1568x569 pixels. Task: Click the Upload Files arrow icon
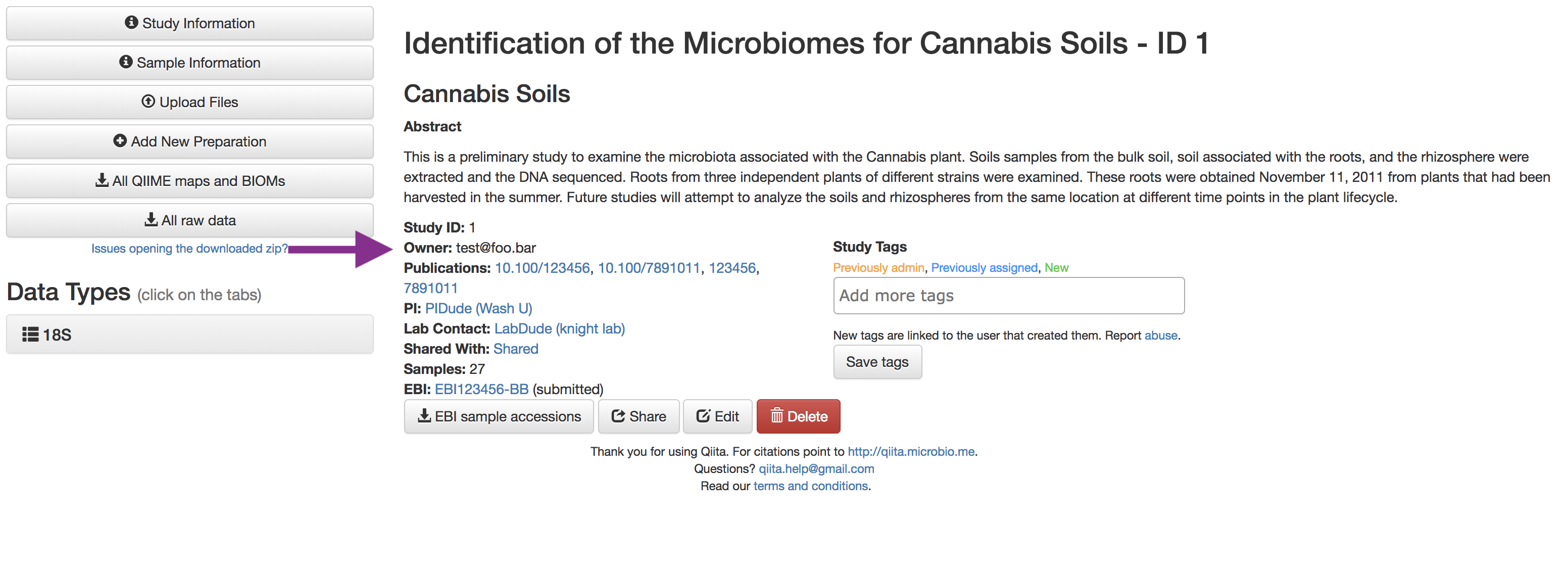coord(148,102)
